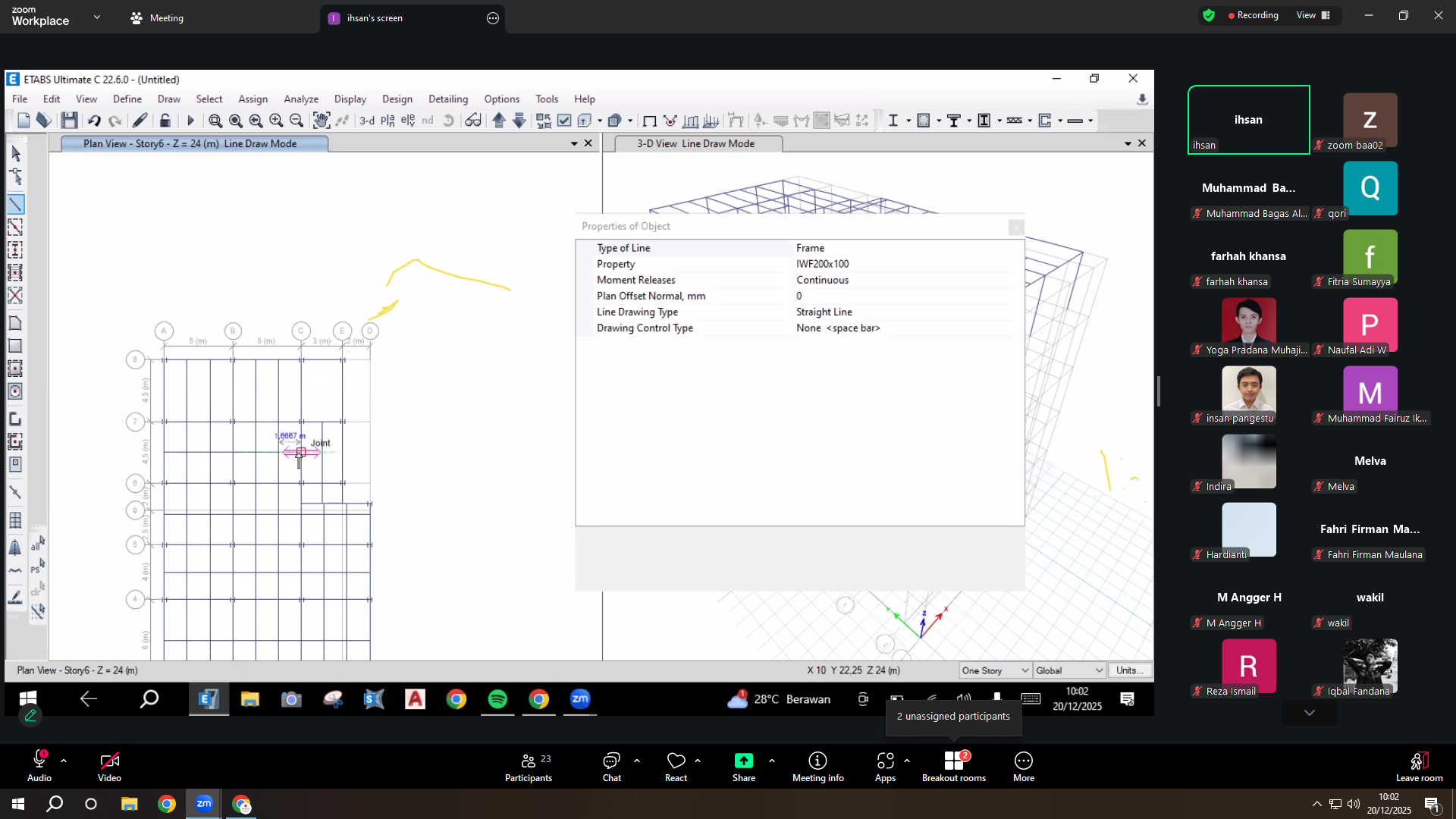1456x819 pixels.
Task: Open the Zoom View layout button
Action: 1313,15
